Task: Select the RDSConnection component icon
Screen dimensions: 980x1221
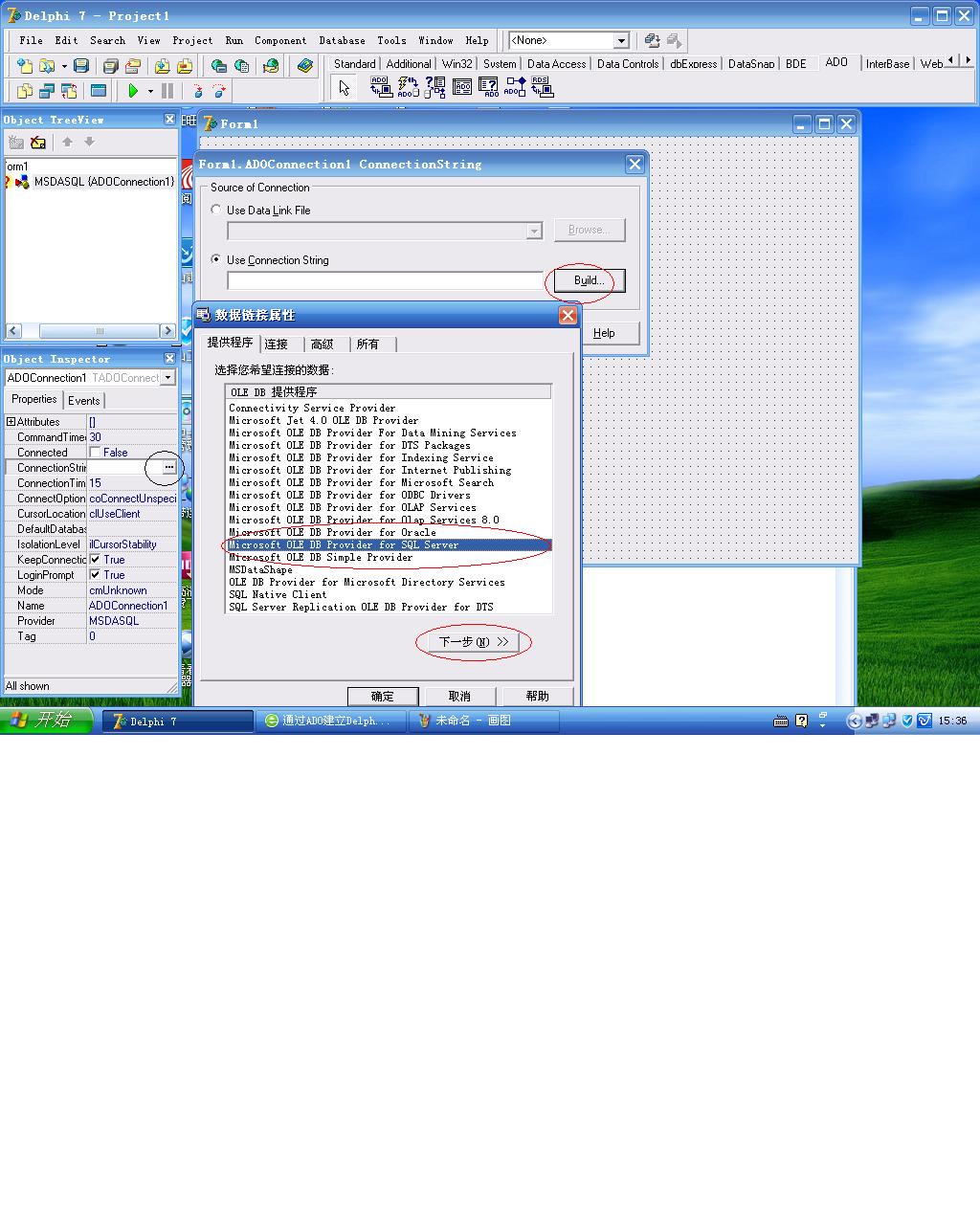Action: 542,87
